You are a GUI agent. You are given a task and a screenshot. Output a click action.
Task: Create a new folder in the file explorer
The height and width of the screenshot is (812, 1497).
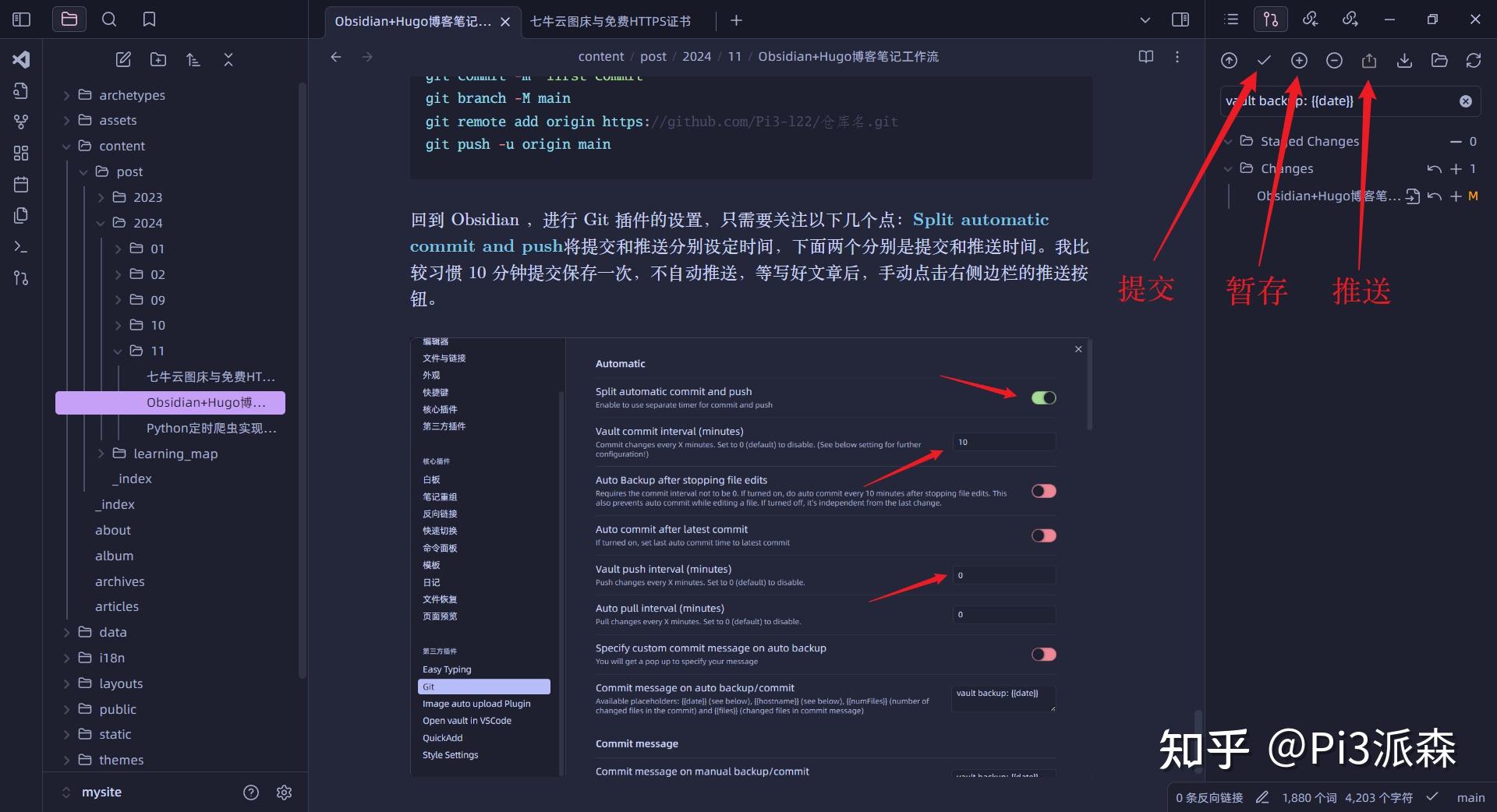click(158, 59)
